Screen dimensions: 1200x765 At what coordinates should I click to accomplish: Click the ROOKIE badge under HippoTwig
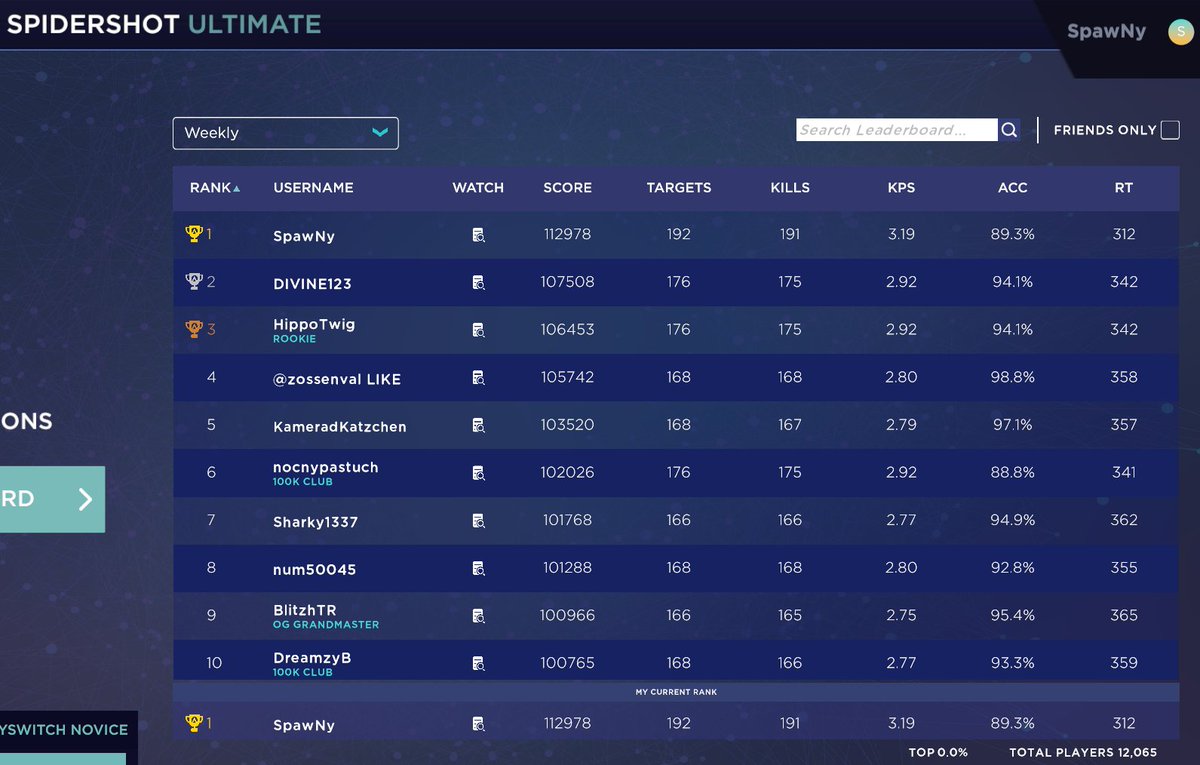click(294, 339)
